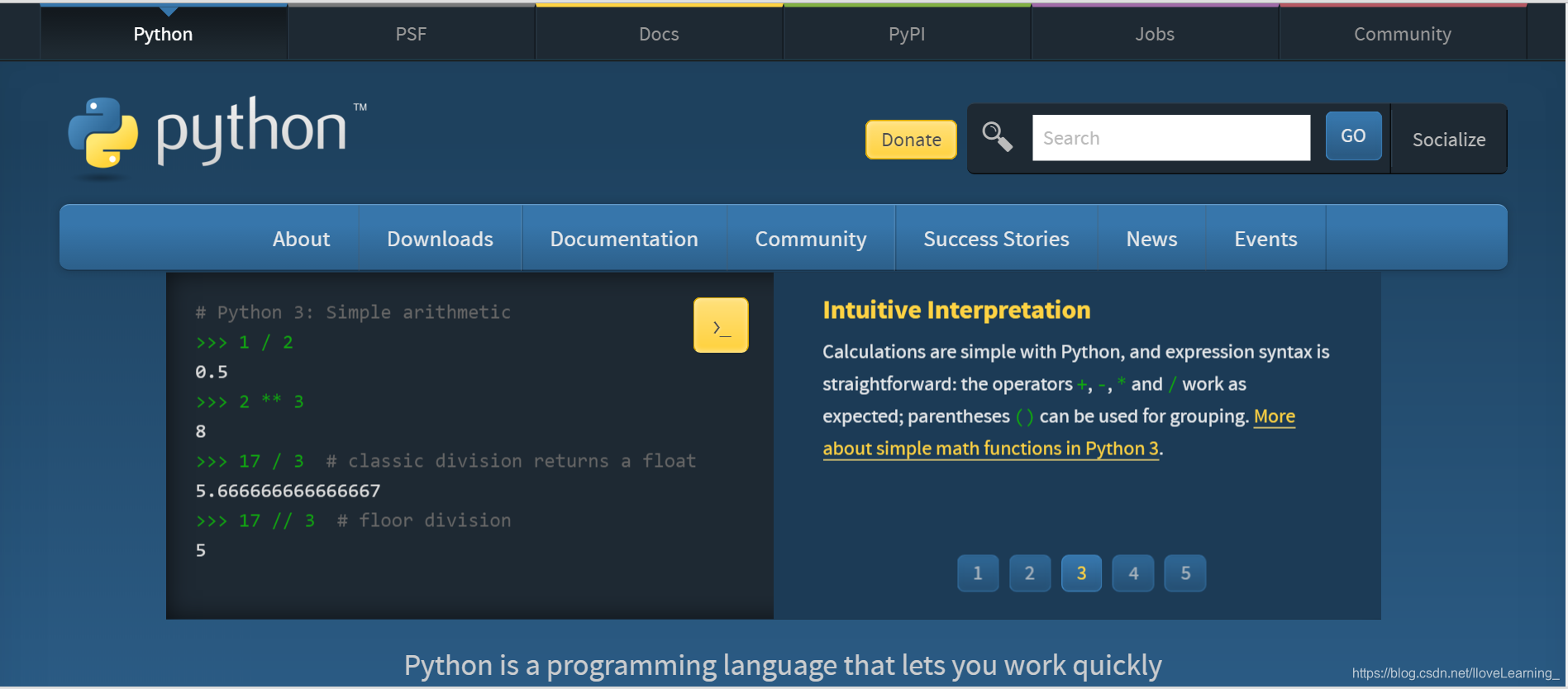Expand the Socialize menu
Screen dimensions: 1568x689
pos(1449,140)
